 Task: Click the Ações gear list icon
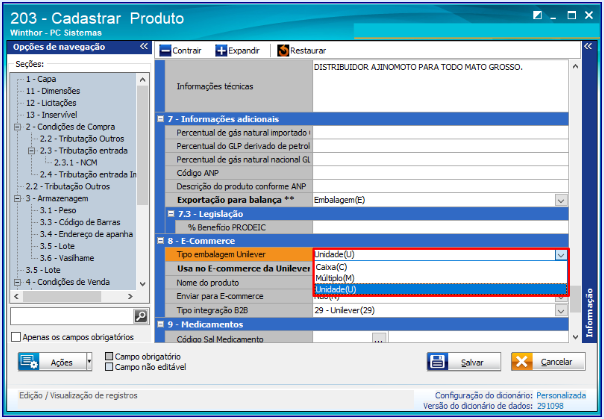click(29, 362)
